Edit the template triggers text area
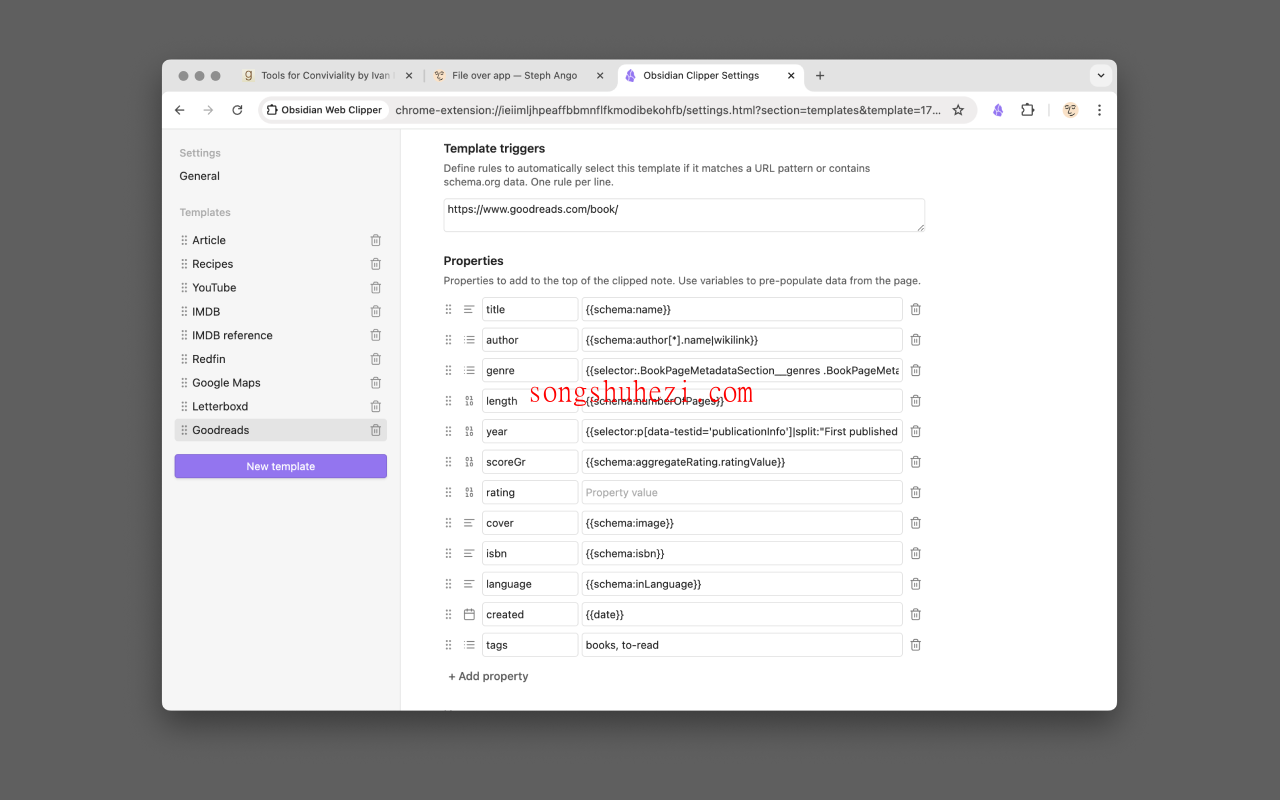1280x800 pixels. pos(684,215)
